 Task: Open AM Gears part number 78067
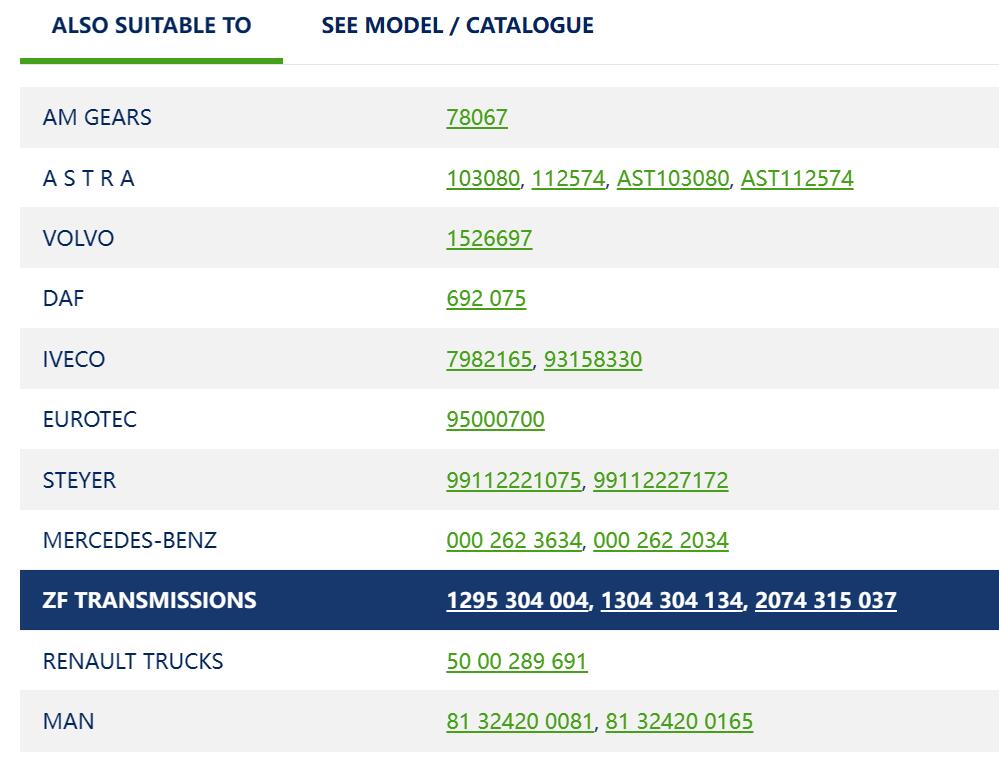(476, 118)
